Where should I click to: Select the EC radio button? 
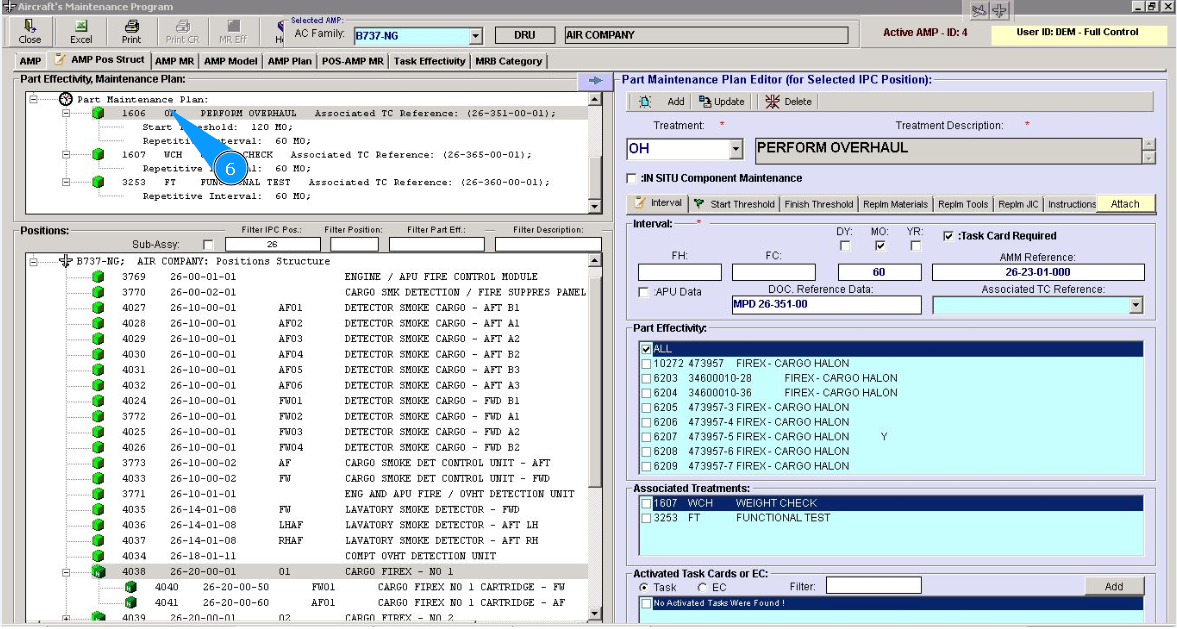703,587
